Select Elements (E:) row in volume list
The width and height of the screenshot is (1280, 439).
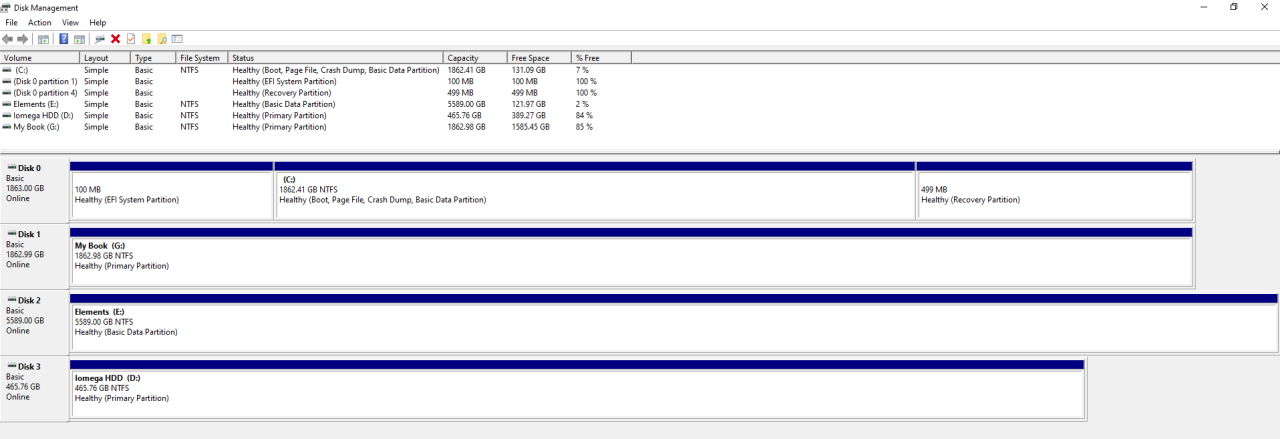36,104
